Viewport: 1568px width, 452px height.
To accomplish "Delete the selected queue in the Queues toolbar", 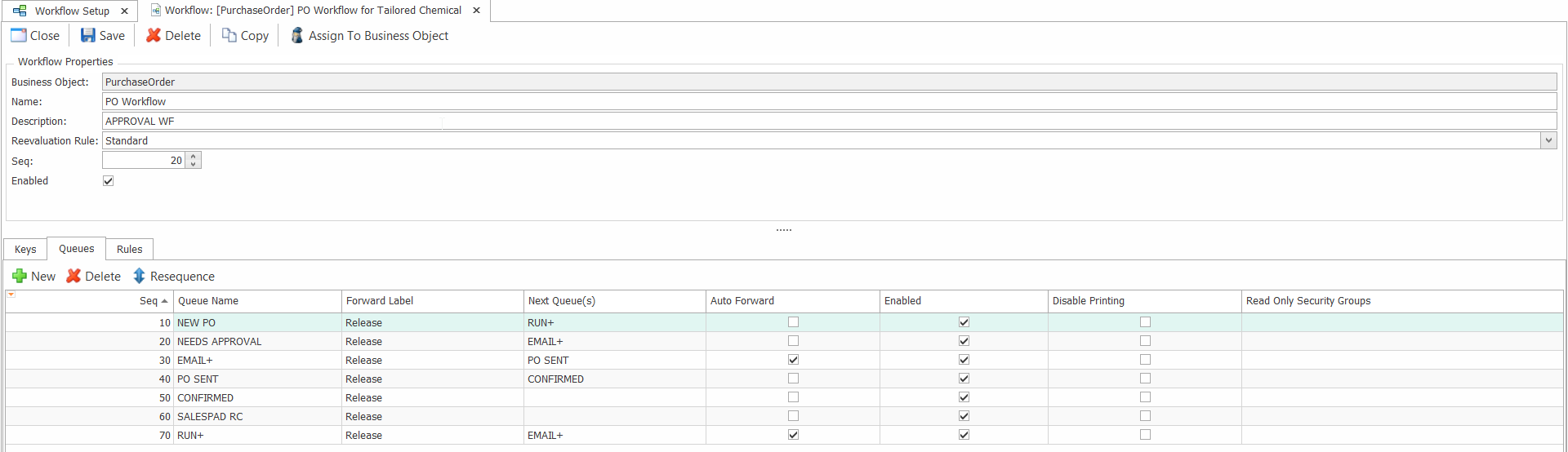I will pos(74,277).
